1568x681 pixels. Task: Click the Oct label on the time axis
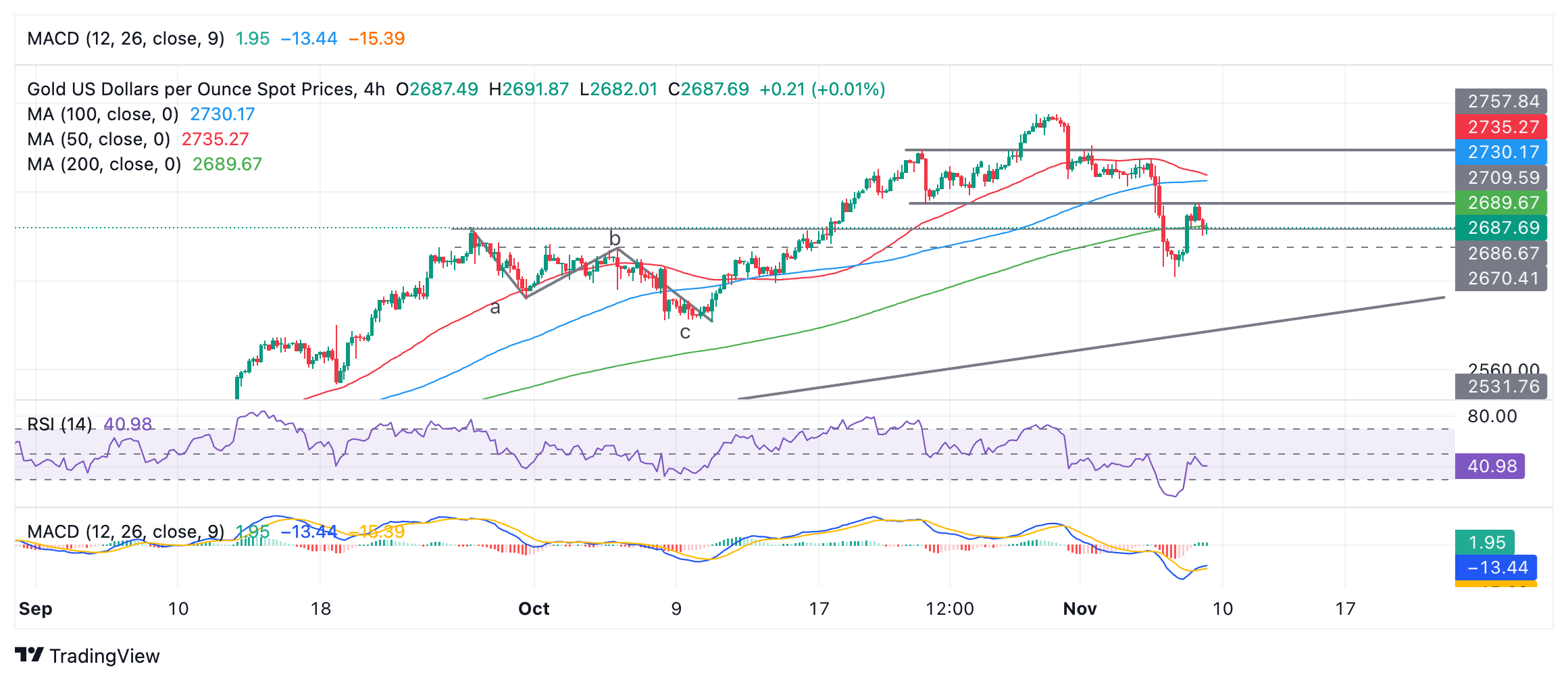533,609
